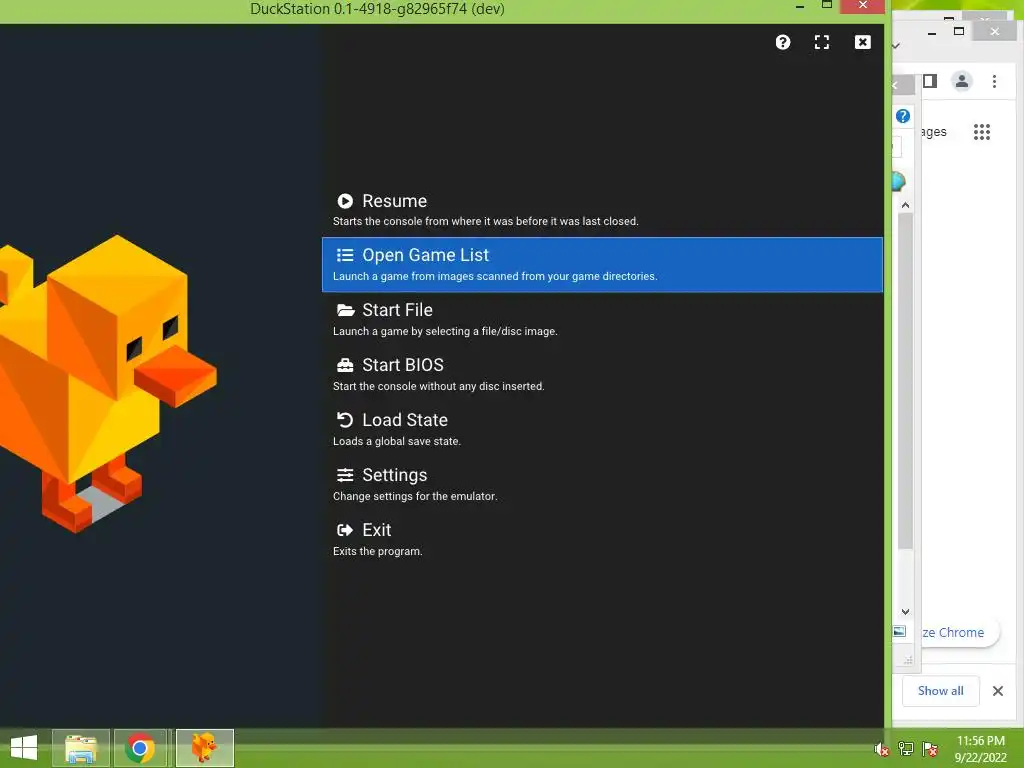Click the exit arrow icon beside Exit

coord(345,530)
